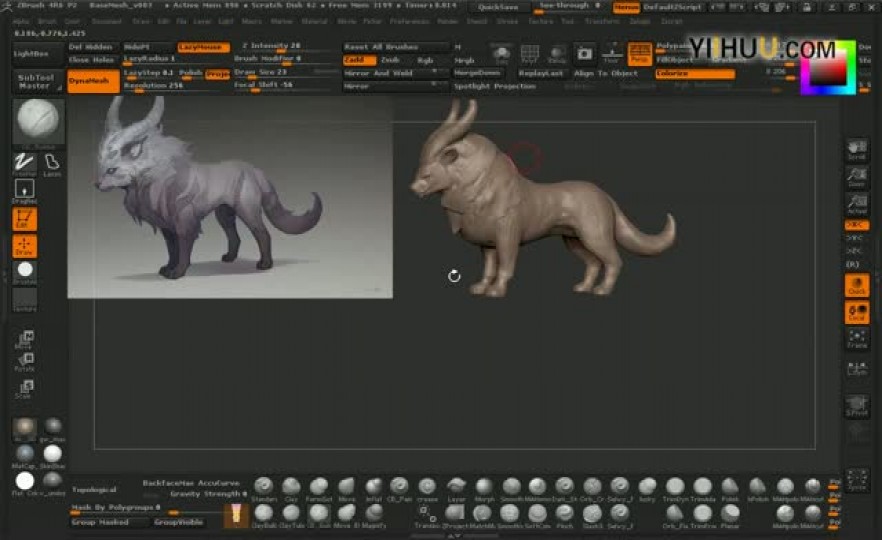Select the Rotate transform icon
Viewport: 882px width, 540px height.
pyautogui.click(x=25, y=362)
